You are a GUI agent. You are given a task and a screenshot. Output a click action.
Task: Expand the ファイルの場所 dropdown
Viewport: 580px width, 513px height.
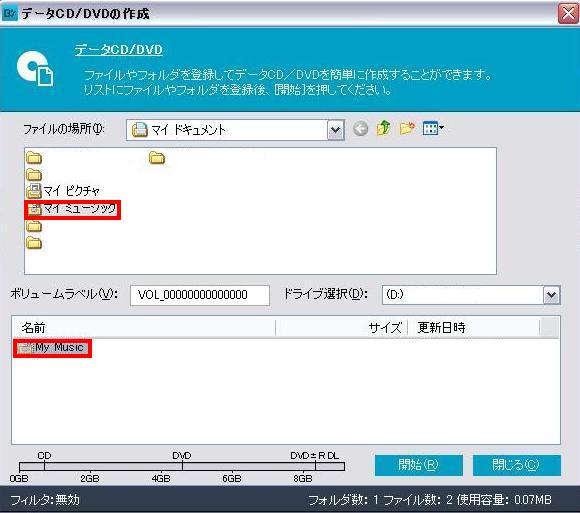335,130
